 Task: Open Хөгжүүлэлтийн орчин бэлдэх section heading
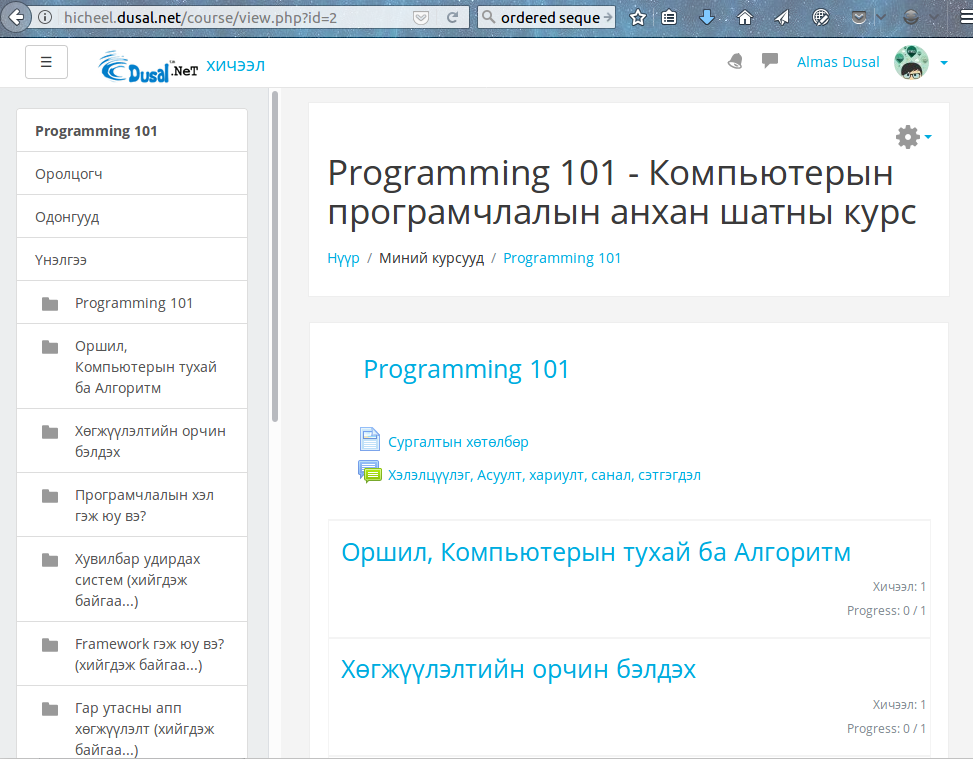tap(518, 670)
